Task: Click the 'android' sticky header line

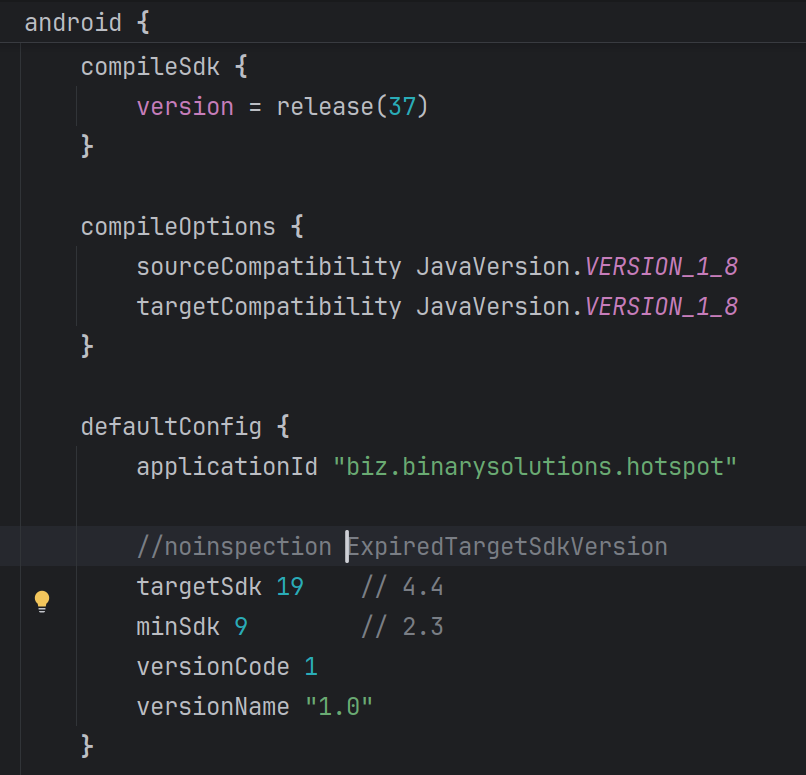Action: click(x=403, y=22)
